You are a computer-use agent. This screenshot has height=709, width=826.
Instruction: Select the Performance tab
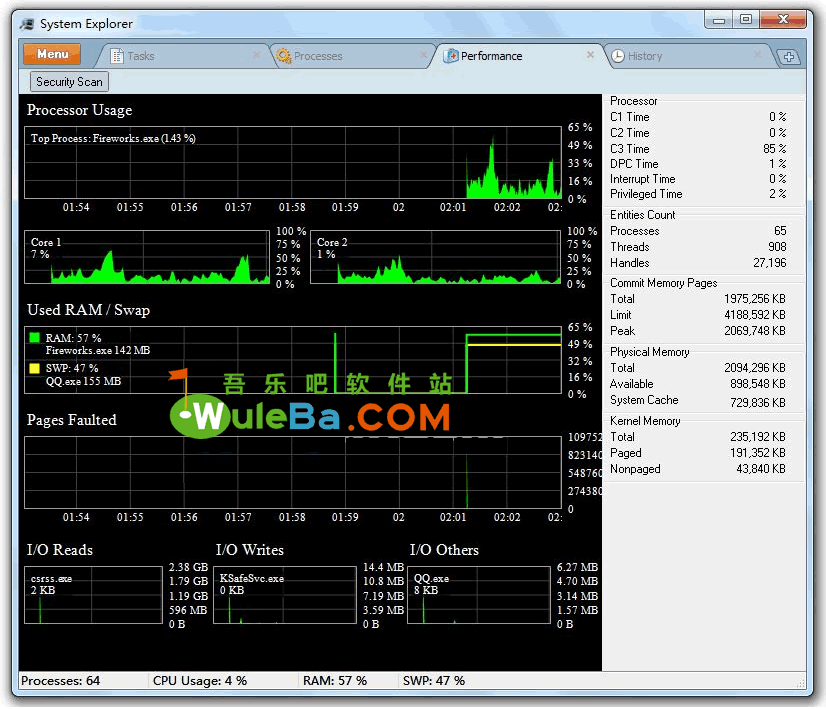pyautogui.click(x=518, y=56)
